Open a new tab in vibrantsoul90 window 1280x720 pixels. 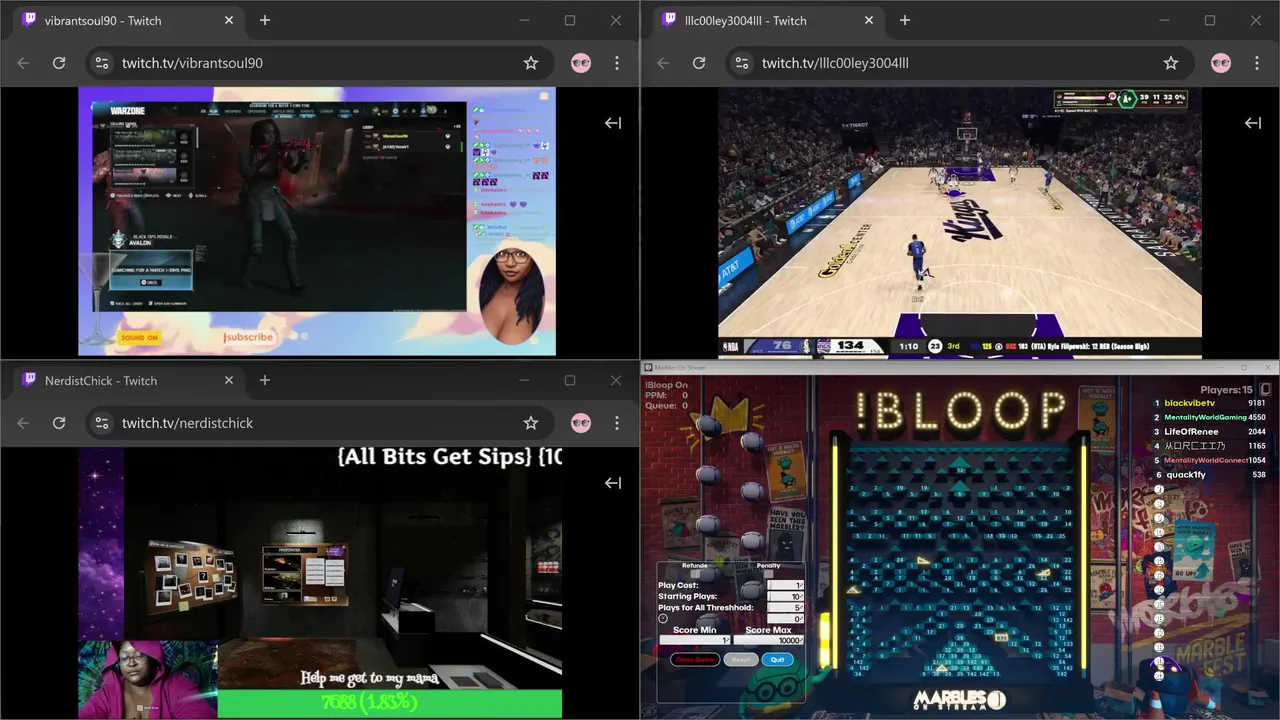coord(265,20)
